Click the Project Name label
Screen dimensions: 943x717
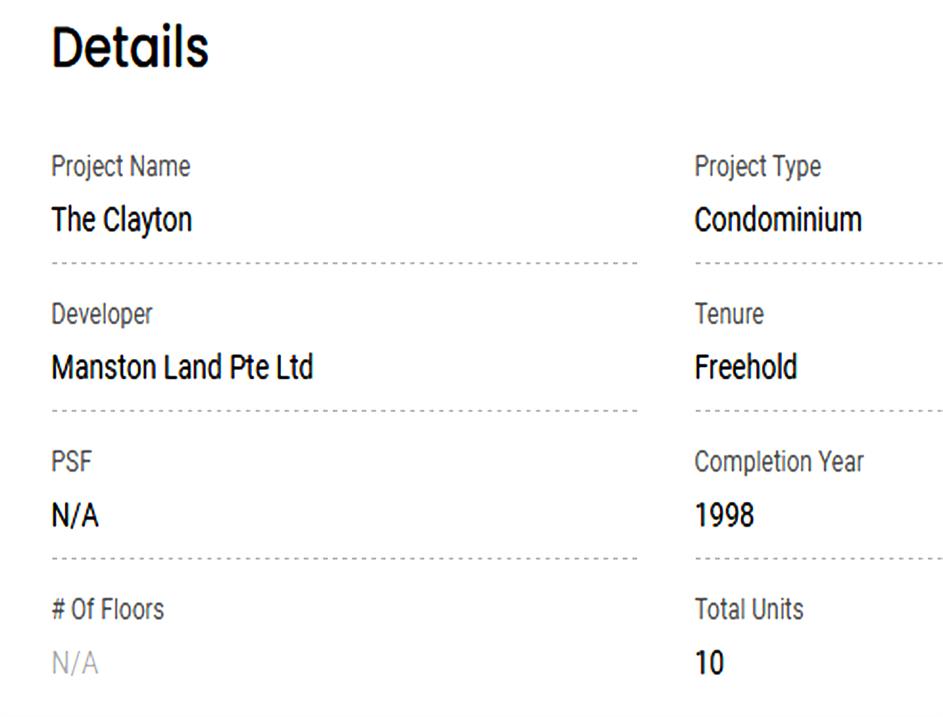point(120,166)
